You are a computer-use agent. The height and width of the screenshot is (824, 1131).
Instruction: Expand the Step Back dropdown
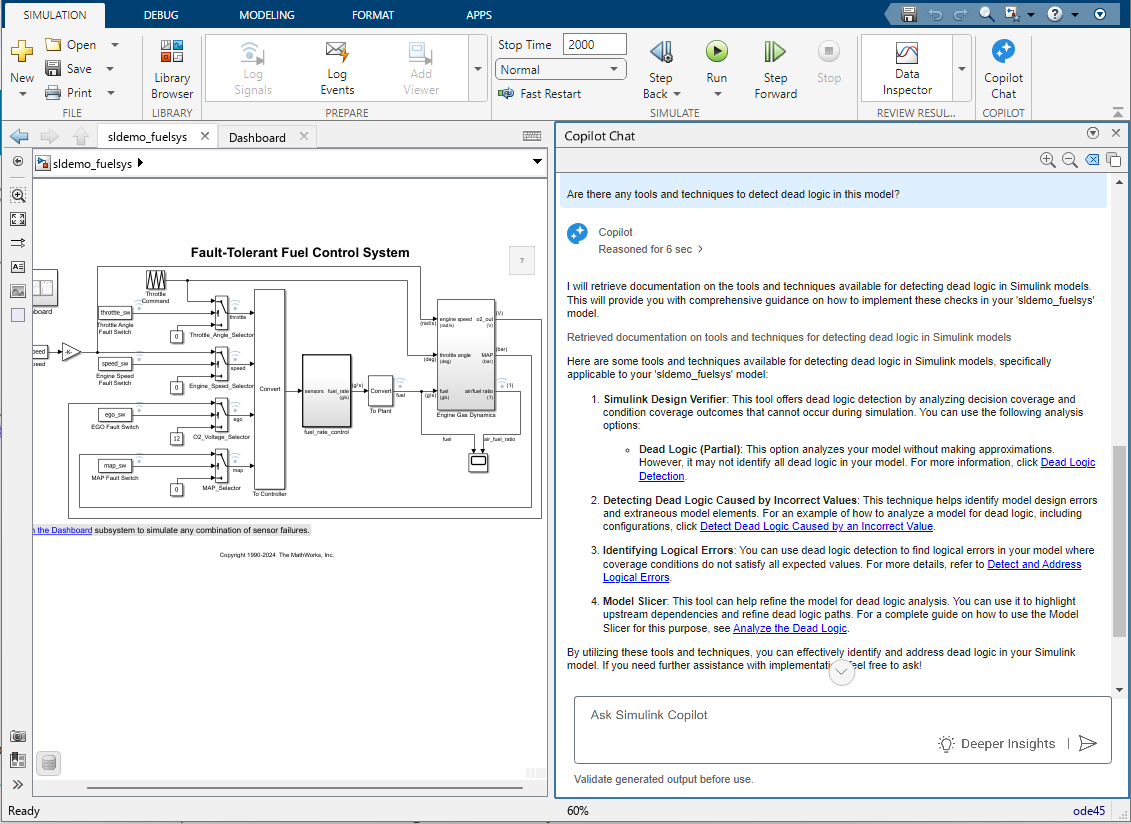[681, 93]
